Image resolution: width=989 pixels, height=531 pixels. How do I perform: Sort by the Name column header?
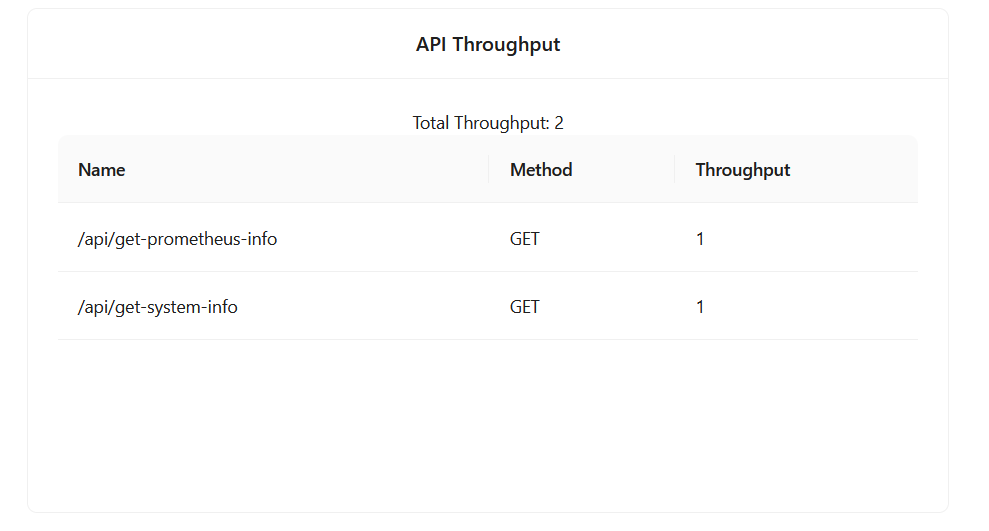pyautogui.click(x=102, y=170)
